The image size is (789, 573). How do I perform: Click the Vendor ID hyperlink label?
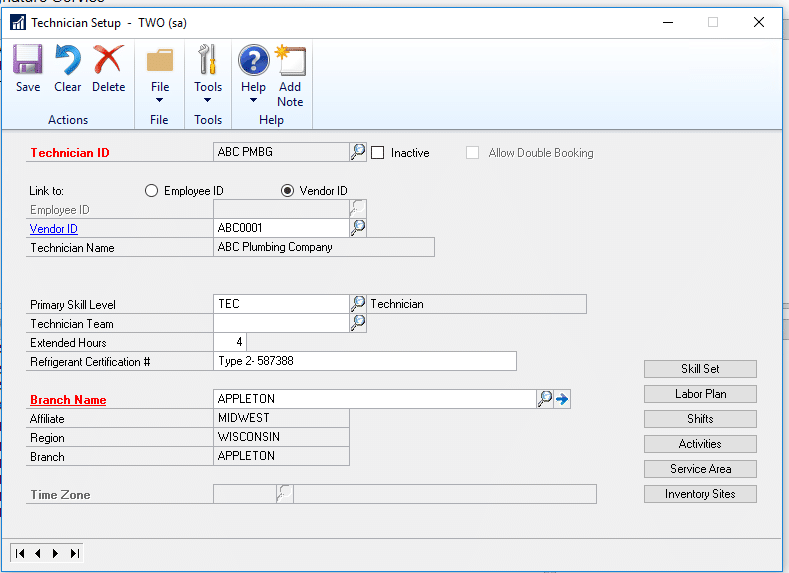point(54,229)
